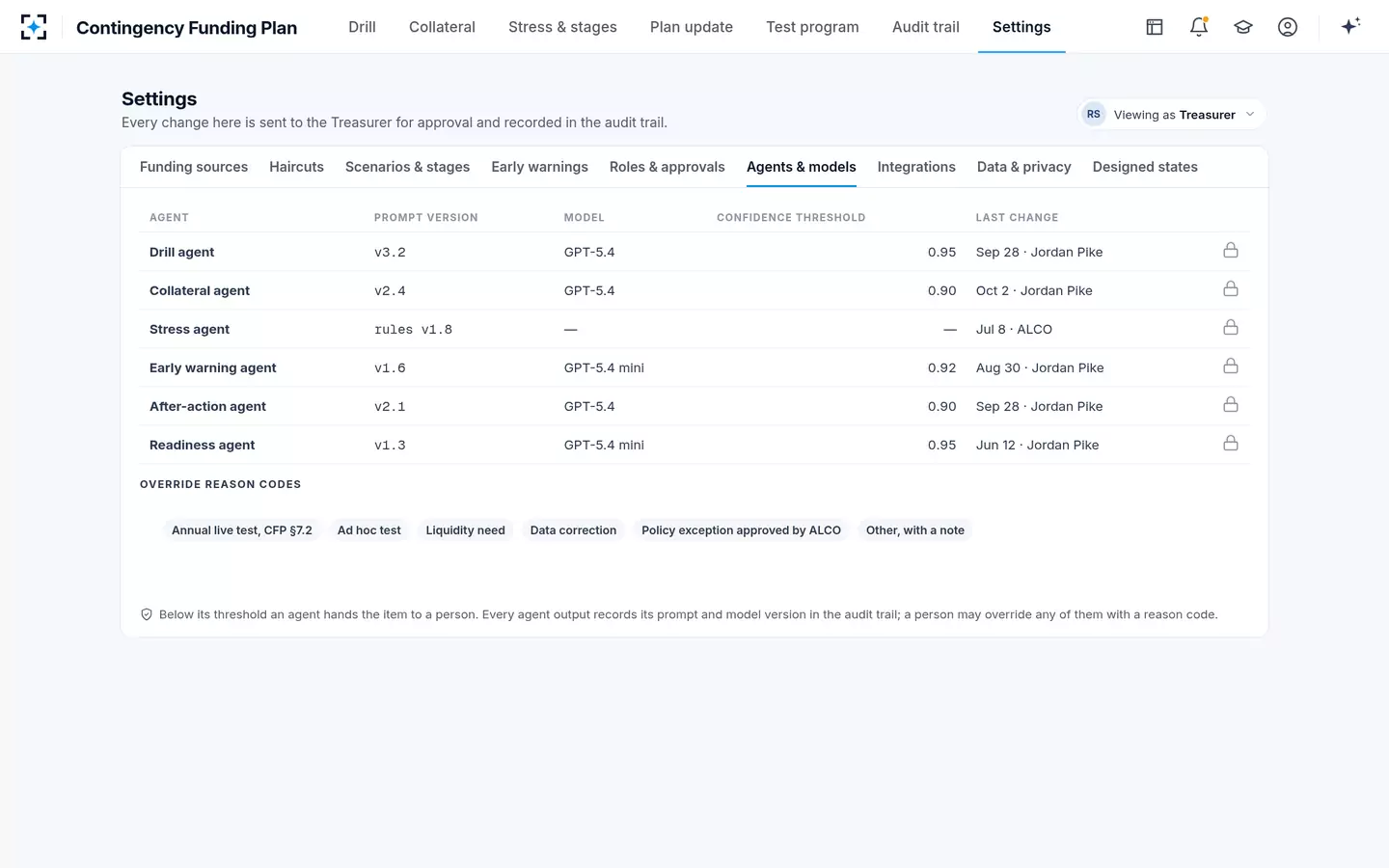Select the Settings top navigation tab
Image resolution: width=1389 pixels, height=868 pixels.
tap(1021, 27)
